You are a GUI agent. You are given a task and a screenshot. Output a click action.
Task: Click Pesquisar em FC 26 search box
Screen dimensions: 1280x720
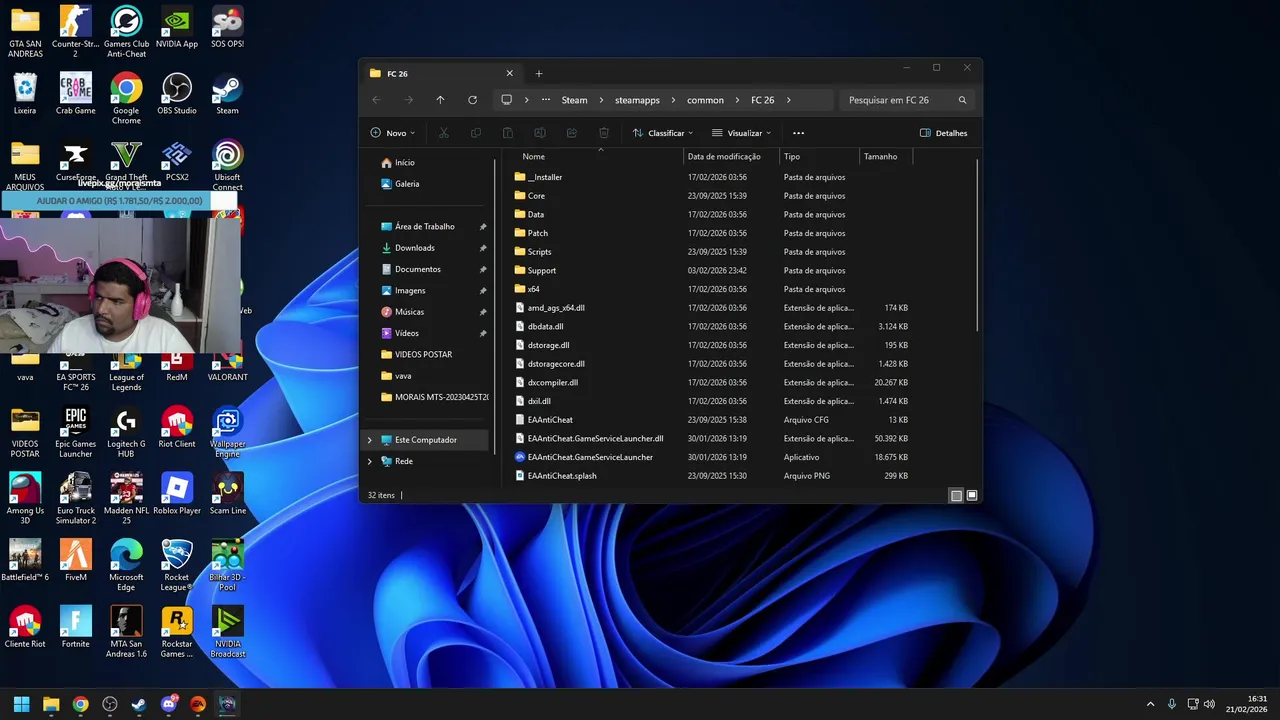click(907, 100)
